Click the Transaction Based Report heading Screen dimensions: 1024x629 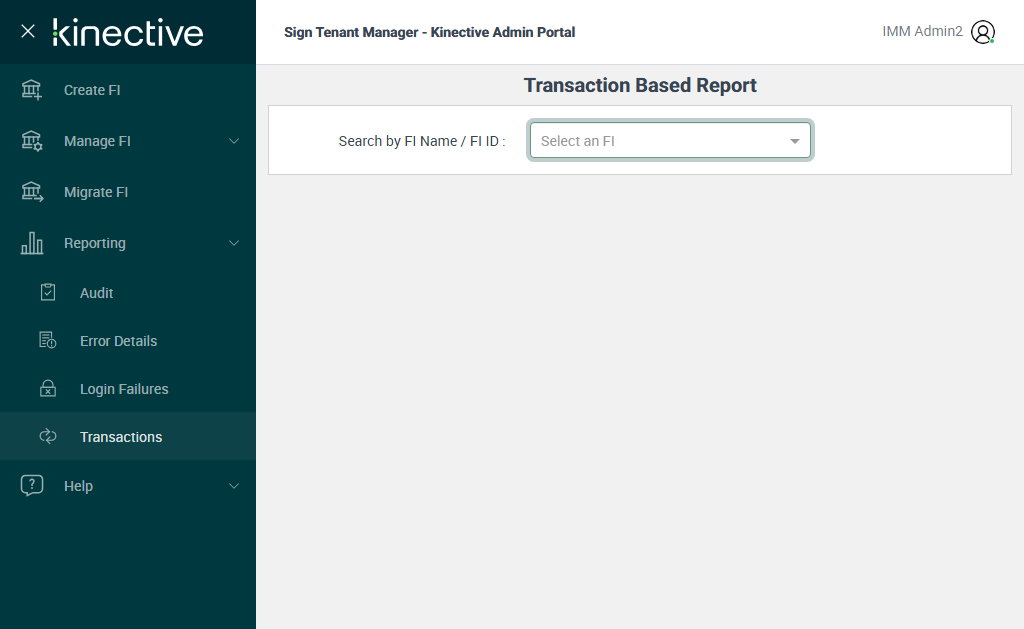640,86
